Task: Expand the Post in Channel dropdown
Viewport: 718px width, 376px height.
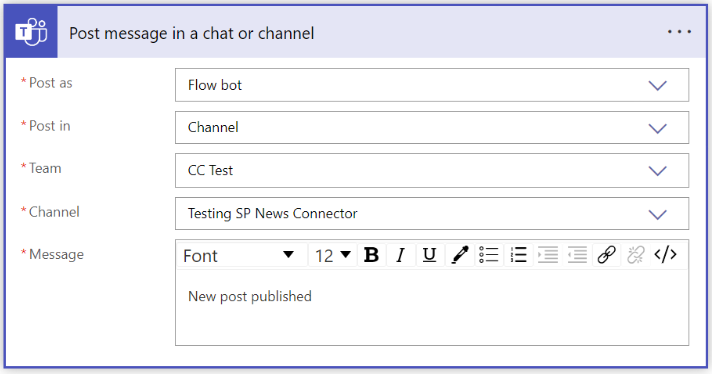Action: coord(432,128)
